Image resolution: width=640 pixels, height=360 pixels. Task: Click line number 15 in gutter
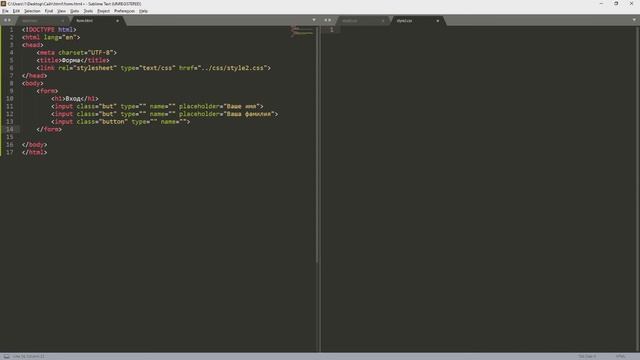(9, 137)
